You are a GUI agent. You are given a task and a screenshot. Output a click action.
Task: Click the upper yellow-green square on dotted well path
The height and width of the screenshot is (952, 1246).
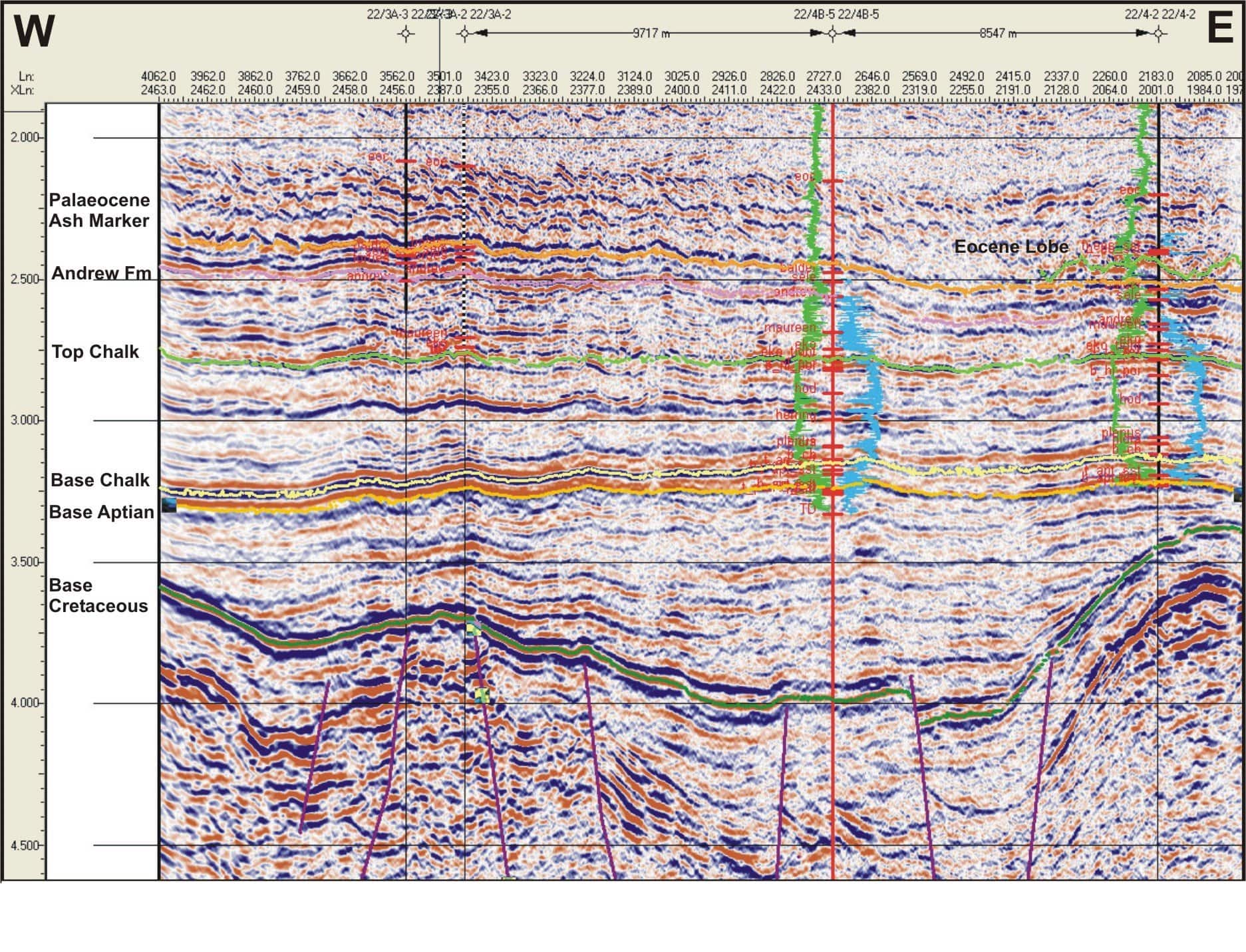coord(473,627)
